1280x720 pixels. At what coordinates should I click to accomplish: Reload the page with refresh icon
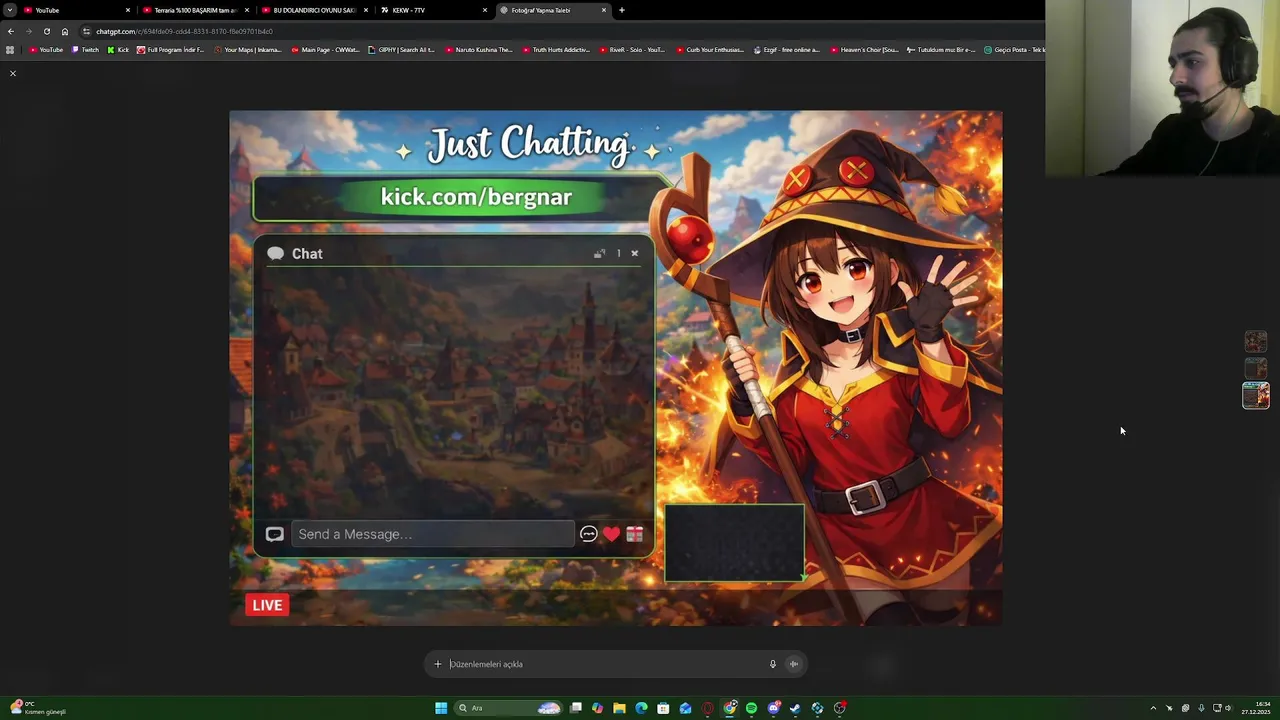[46, 31]
